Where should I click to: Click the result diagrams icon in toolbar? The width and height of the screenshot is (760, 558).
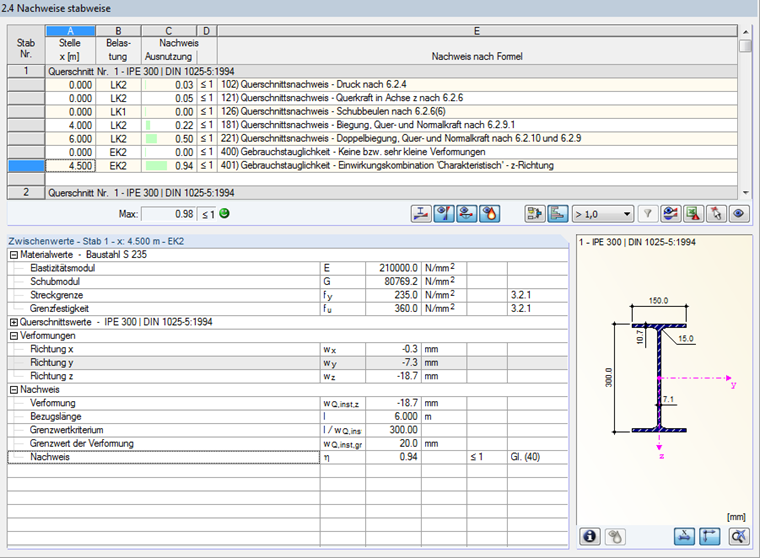point(670,213)
